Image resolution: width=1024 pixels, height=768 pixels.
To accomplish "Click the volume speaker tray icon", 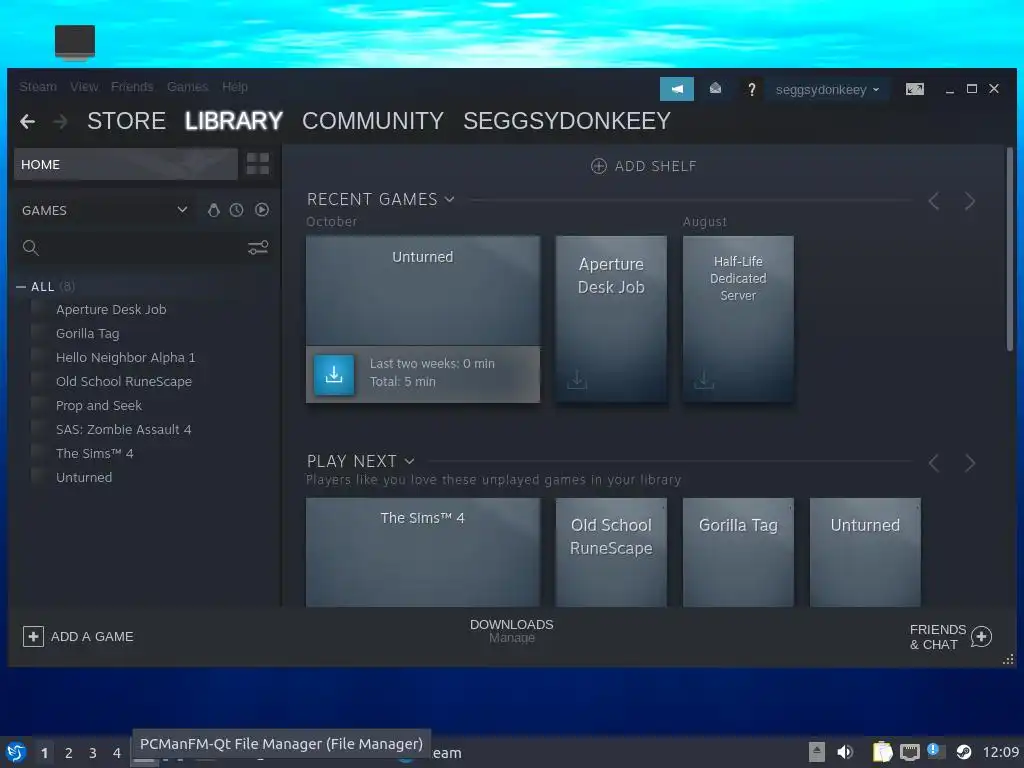I will [844, 752].
